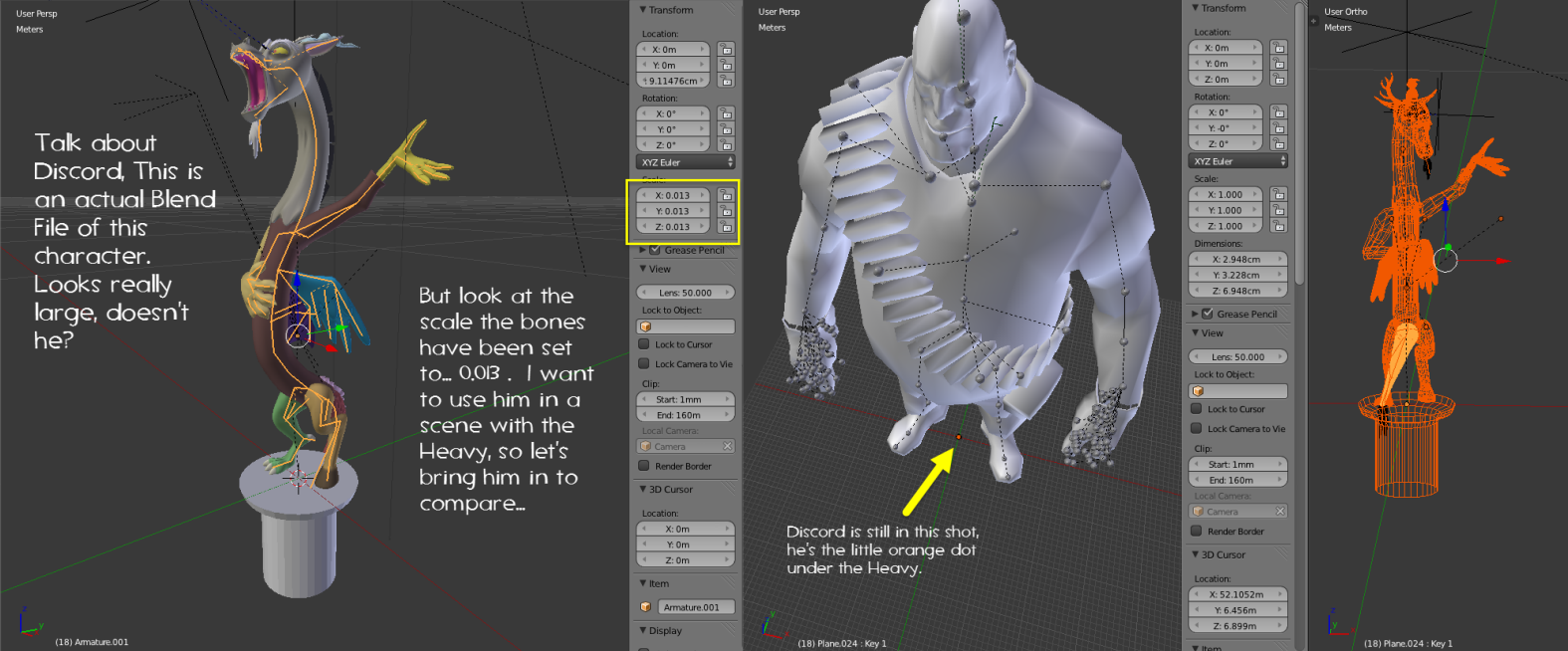Open XYZ Euler dropdown in 0.013-scale panel
1568x651 pixels.
coord(686,162)
